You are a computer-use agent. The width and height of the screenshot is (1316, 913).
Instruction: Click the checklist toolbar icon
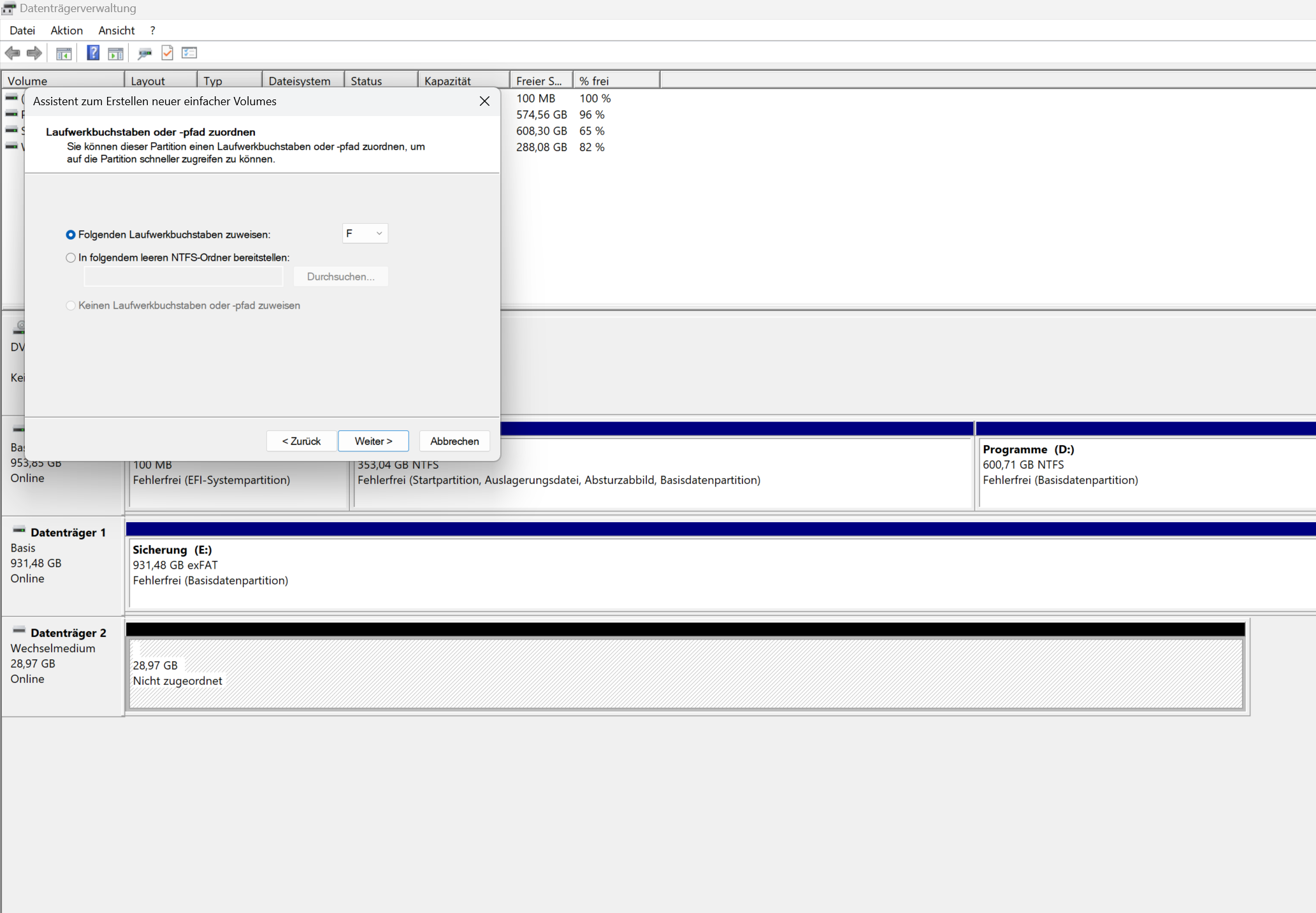189,53
